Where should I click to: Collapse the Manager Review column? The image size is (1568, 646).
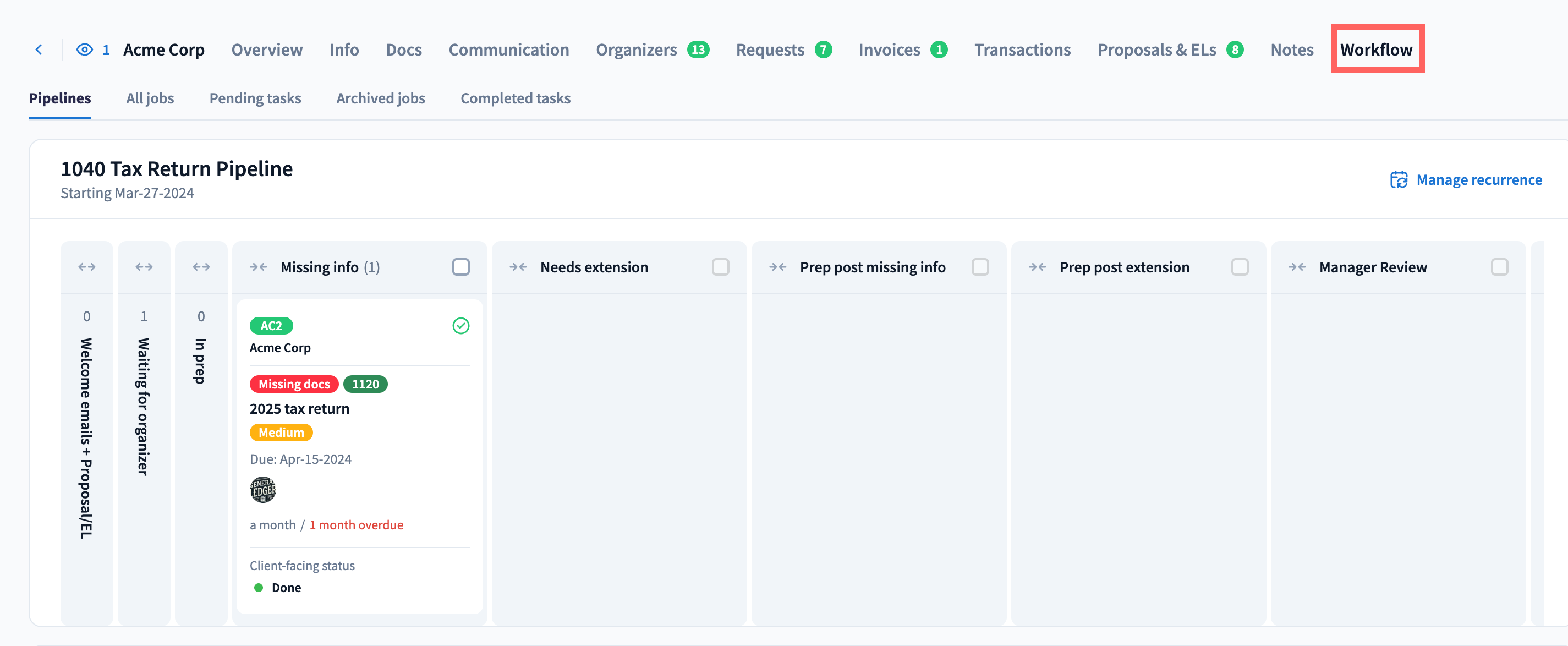pos(1297,267)
